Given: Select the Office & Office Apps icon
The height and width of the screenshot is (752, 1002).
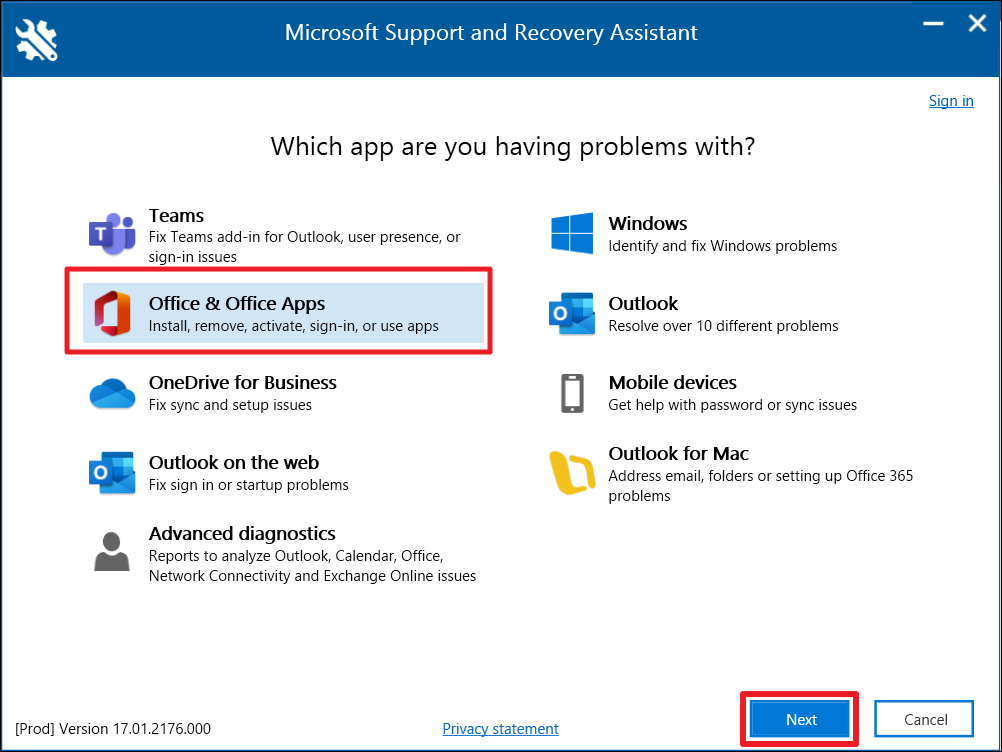Looking at the screenshot, I should 112,313.
